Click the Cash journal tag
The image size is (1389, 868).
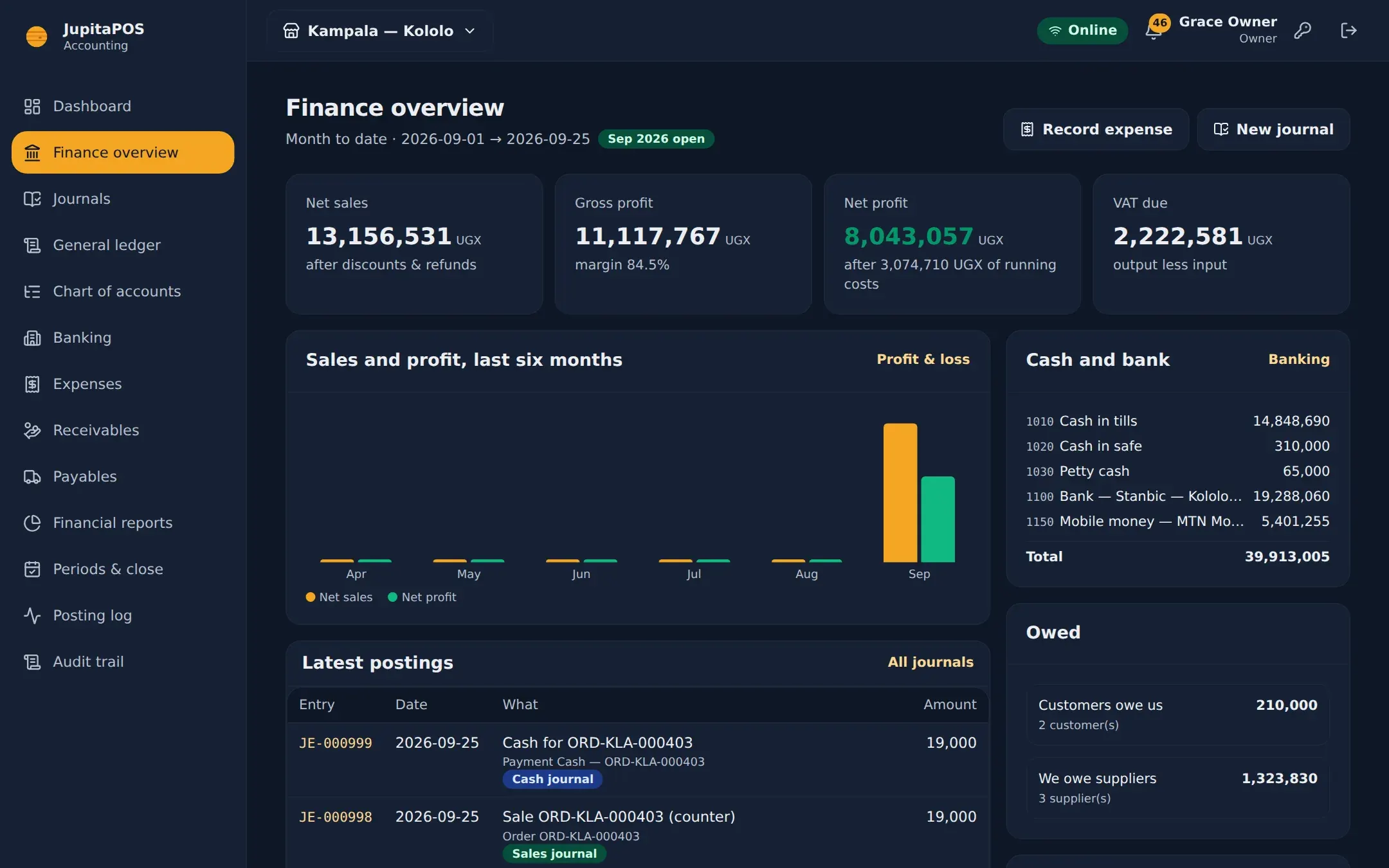pos(552,779)
